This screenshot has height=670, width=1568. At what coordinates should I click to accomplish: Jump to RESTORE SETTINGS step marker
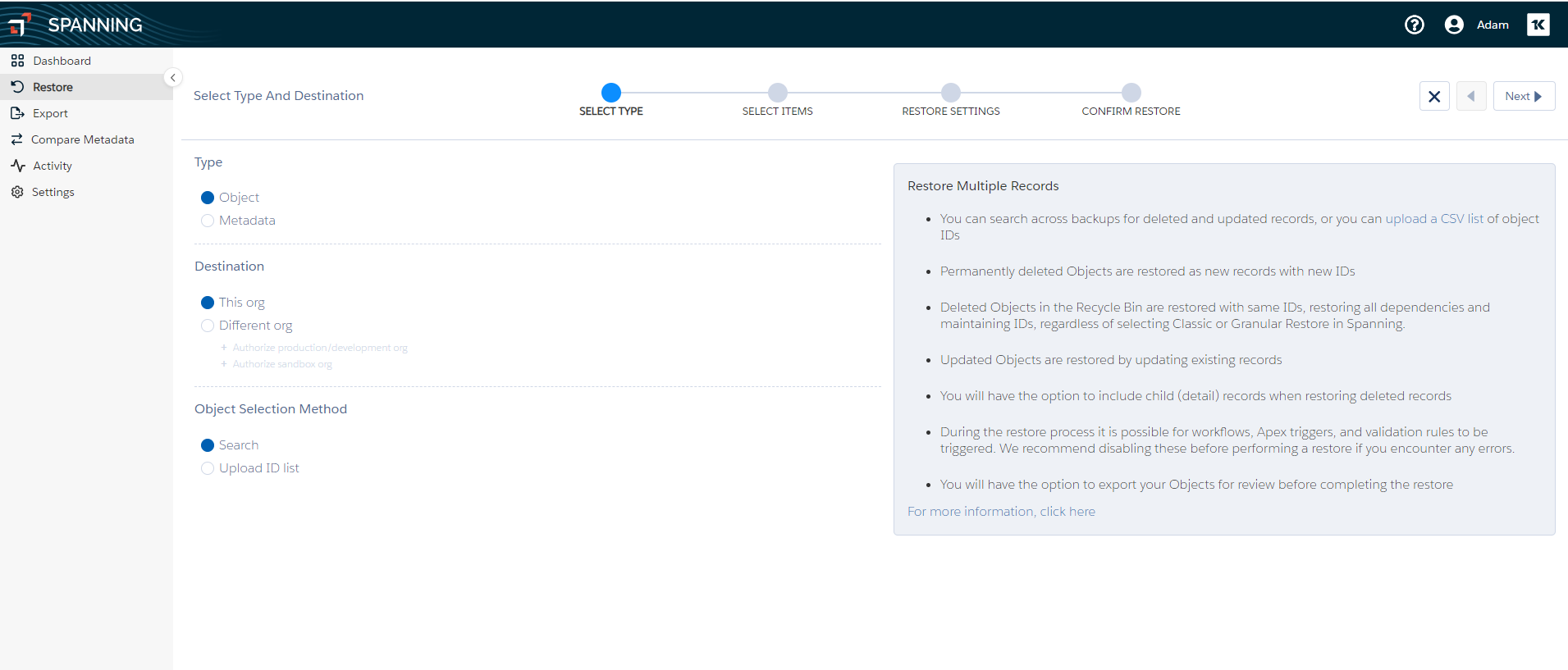pos(951,93)
